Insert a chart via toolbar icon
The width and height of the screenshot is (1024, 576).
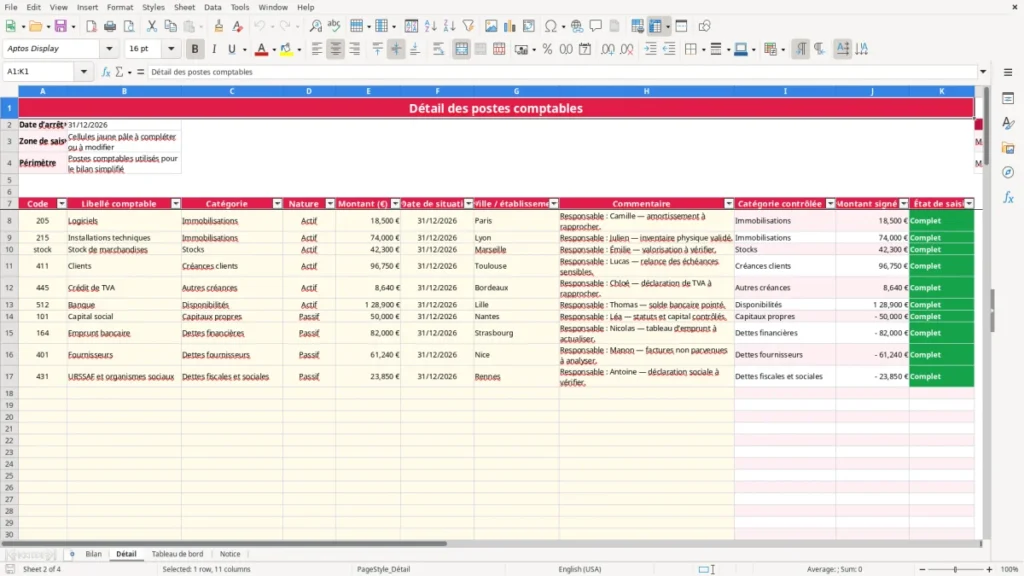[x=510, y=26]
